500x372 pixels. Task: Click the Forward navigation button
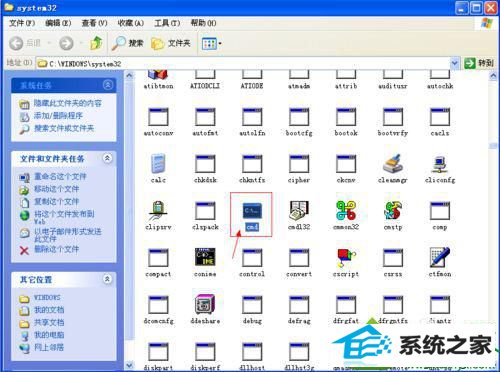pos(66,43)
